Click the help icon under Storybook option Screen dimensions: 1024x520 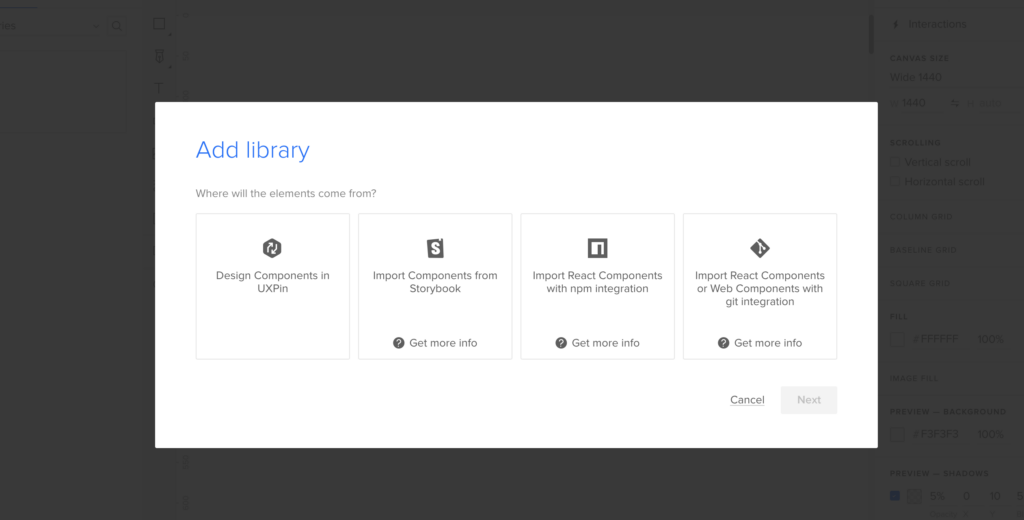[x=398, y=343]
